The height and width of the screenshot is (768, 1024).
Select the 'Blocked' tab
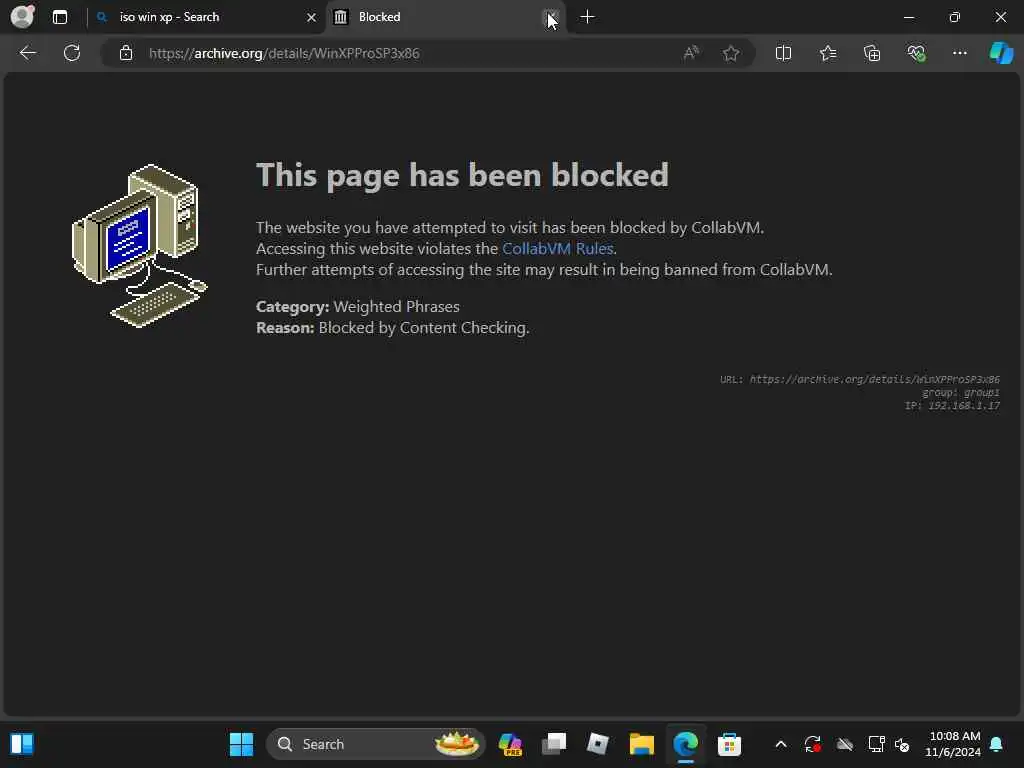point(445,17)
